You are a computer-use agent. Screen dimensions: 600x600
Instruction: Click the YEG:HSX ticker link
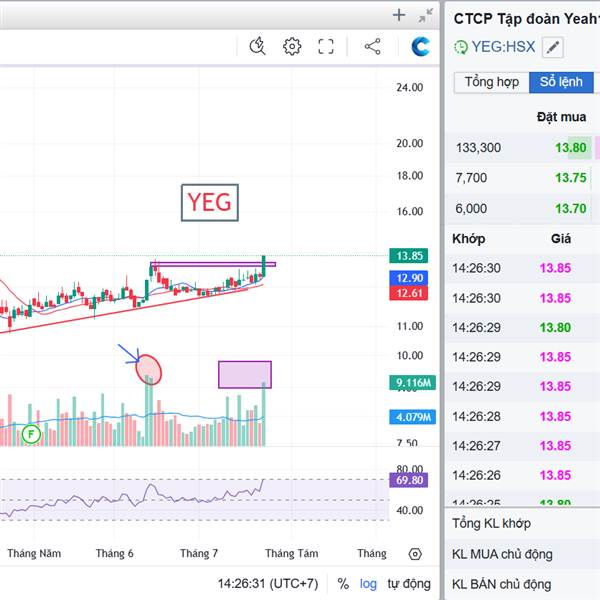point(503,47)
